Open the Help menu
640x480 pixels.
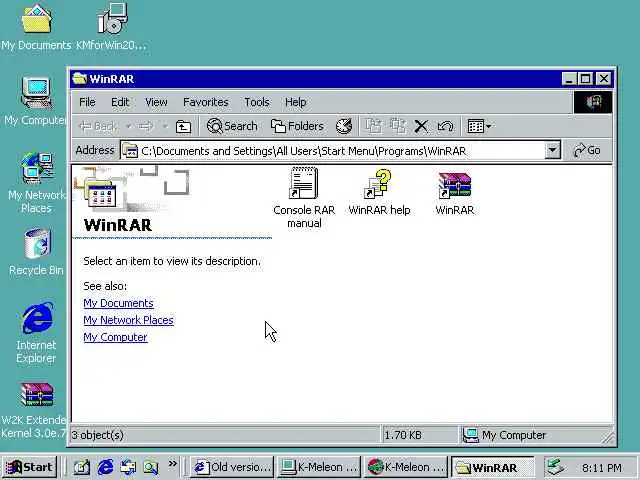pos(296,102)
